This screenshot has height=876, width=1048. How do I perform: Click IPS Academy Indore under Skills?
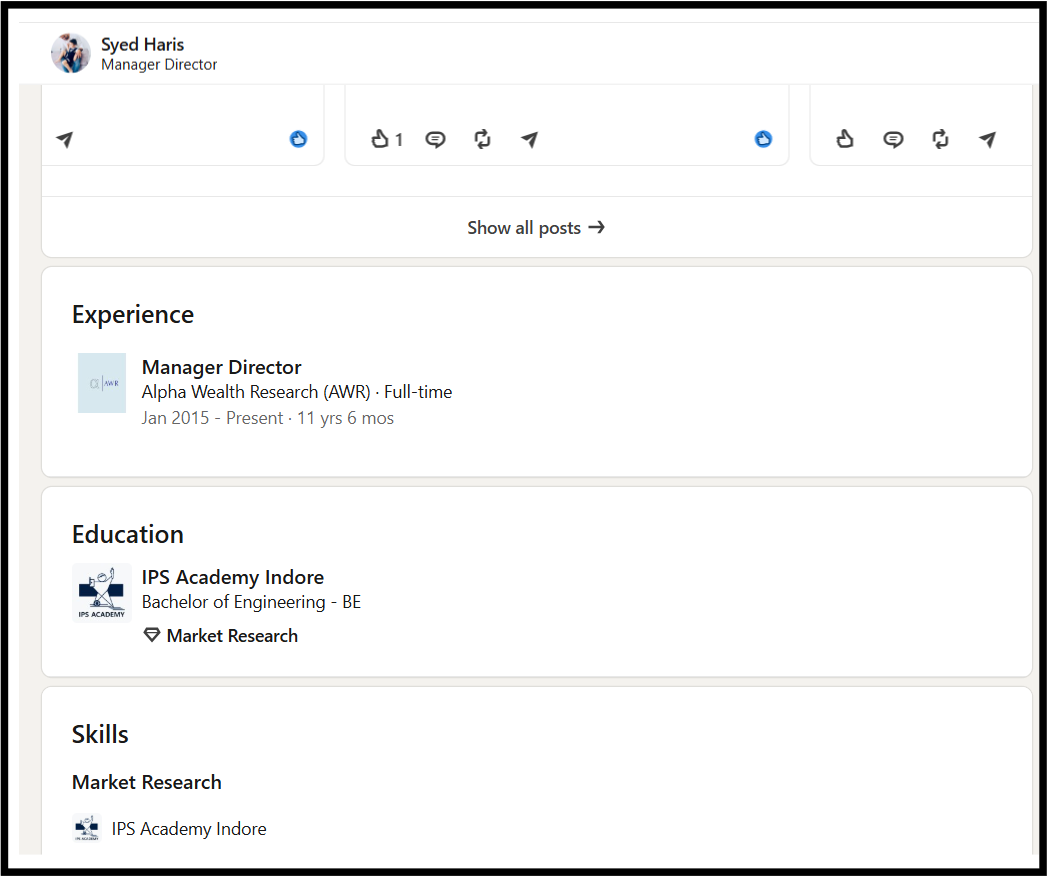(x=188, y=829)
